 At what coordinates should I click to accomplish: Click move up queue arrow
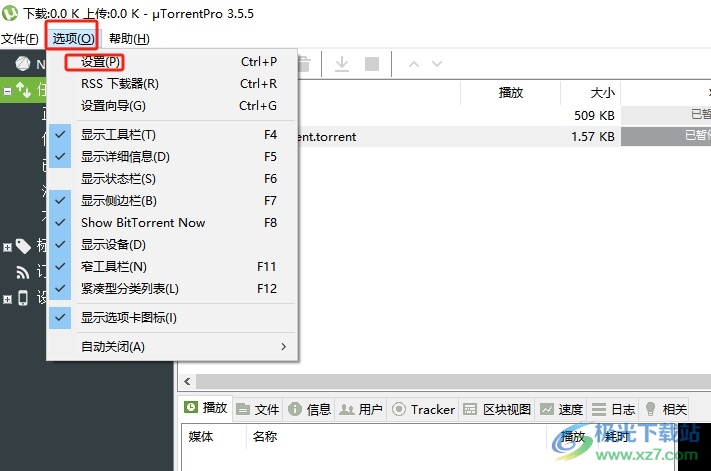coord(414,64)
